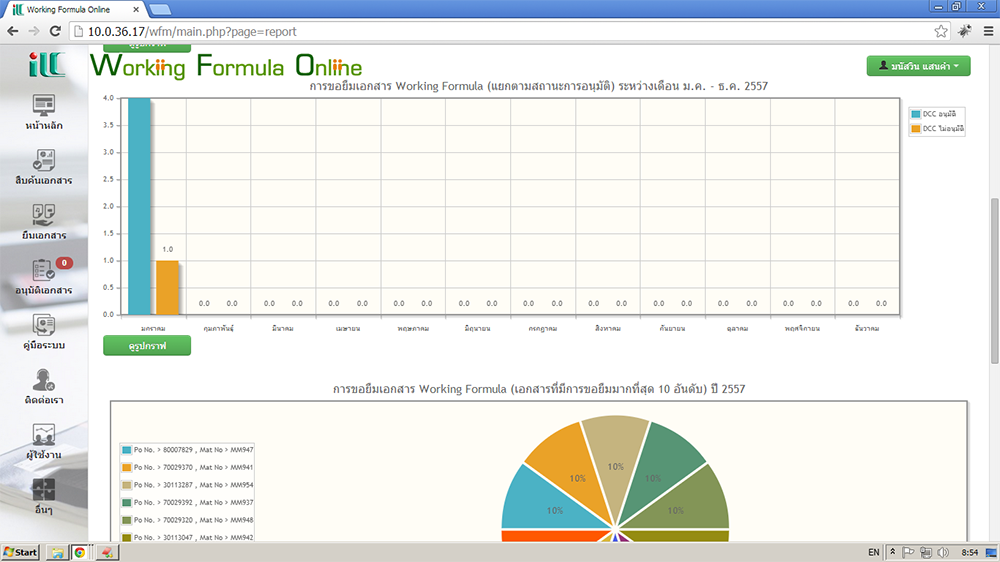Click the paint application icon in the taskbar

(x=107, y=552)
